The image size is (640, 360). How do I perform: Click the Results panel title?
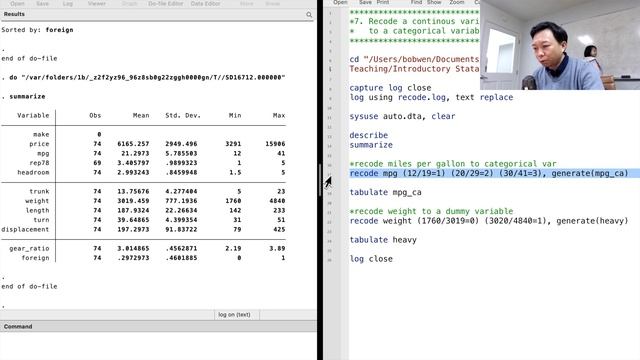(x=14, y=14)
